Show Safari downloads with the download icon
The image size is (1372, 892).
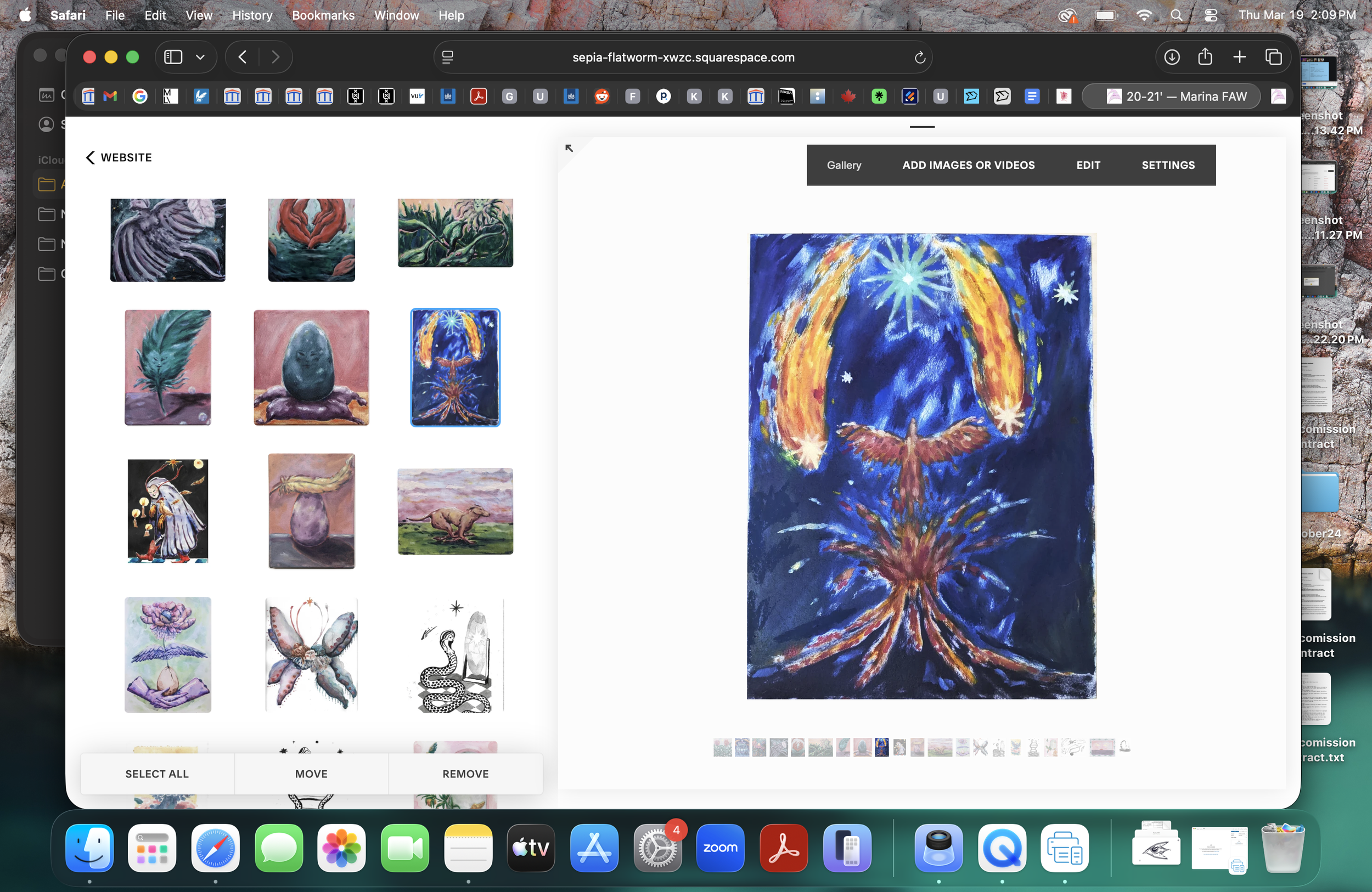point(1171,57)
